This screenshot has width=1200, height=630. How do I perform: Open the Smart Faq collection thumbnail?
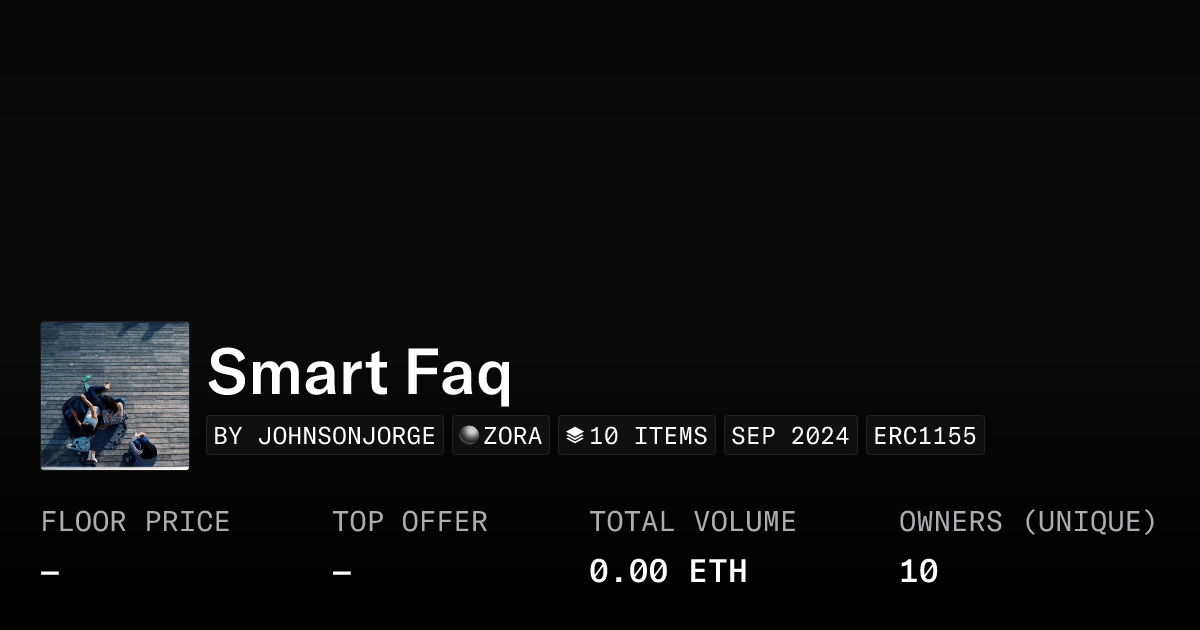[x=115, y=396]
